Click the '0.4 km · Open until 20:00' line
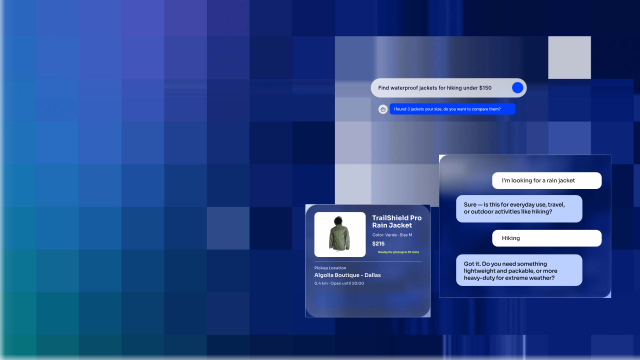The width and height of the screenshot is (640, 360). 339,283
